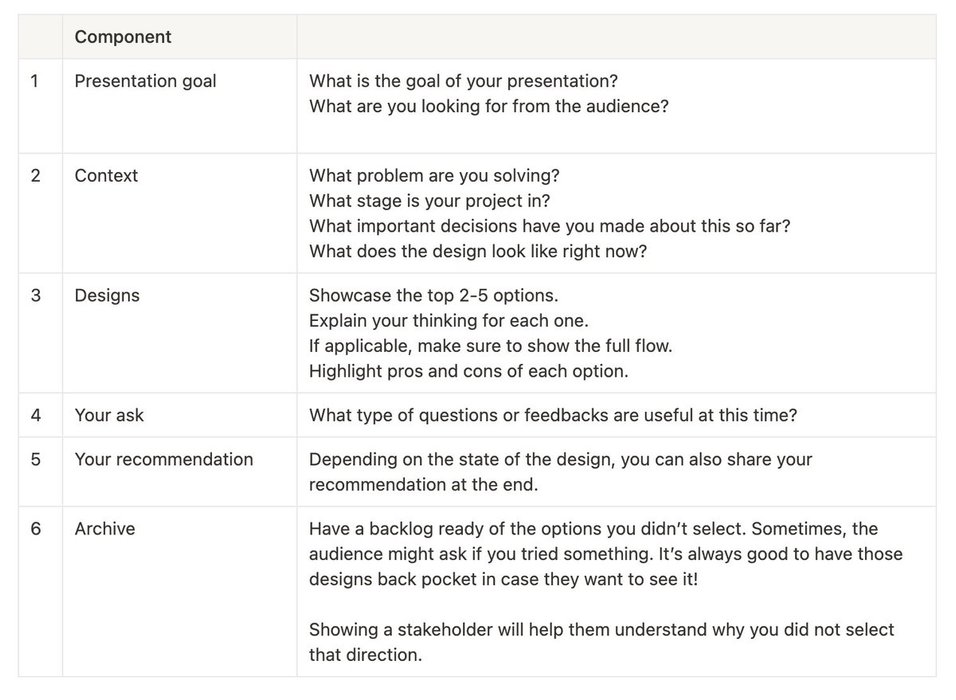
Task: Select the "Presentation goal" cell
Action: click(145, 81)
